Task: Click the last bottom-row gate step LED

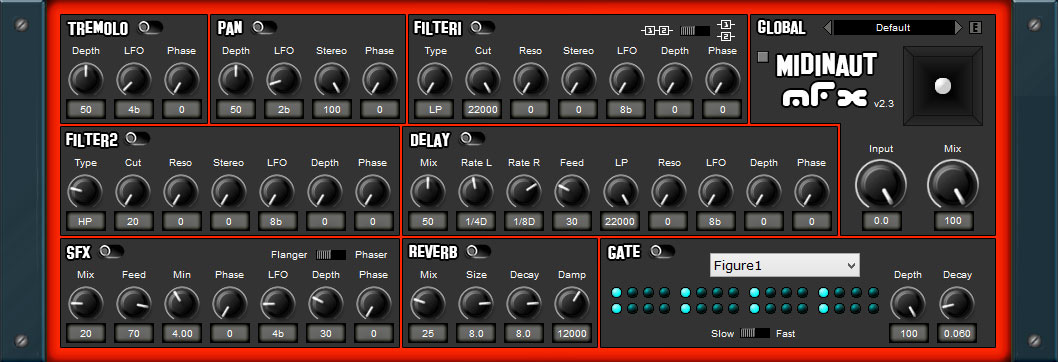Action: tap(873, 309)
